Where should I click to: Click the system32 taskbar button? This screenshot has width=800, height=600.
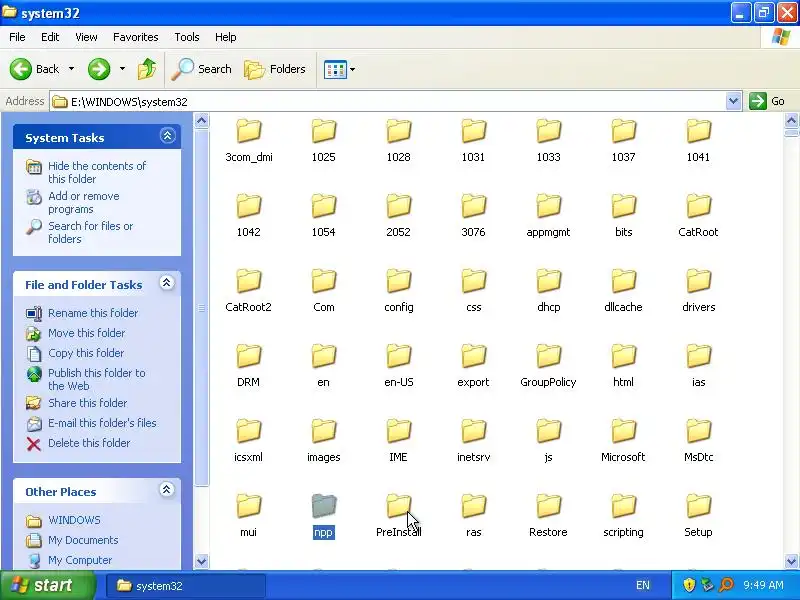(186, 586)
